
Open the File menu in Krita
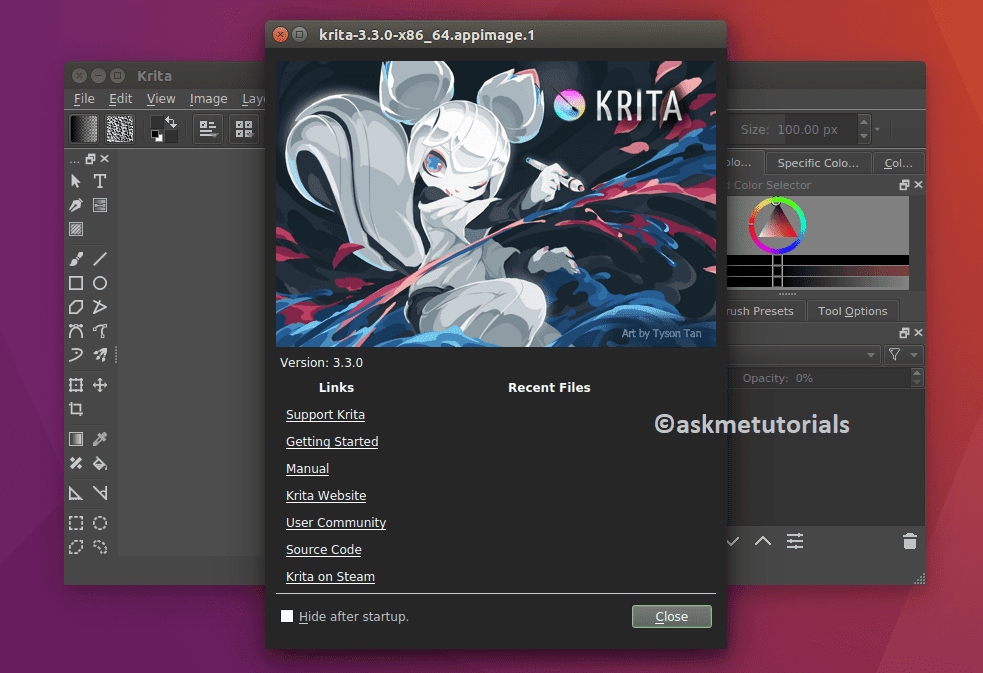click(x=84, y=98)
